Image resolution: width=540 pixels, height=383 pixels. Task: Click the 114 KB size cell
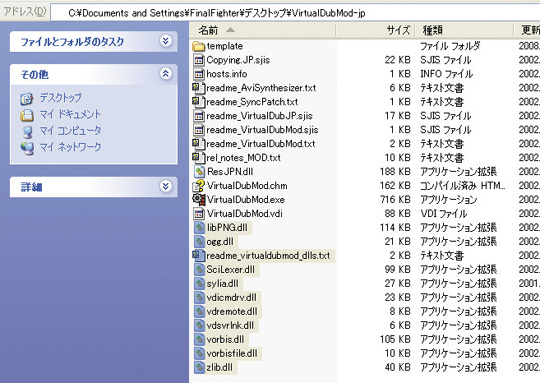[x=395, y=228]
